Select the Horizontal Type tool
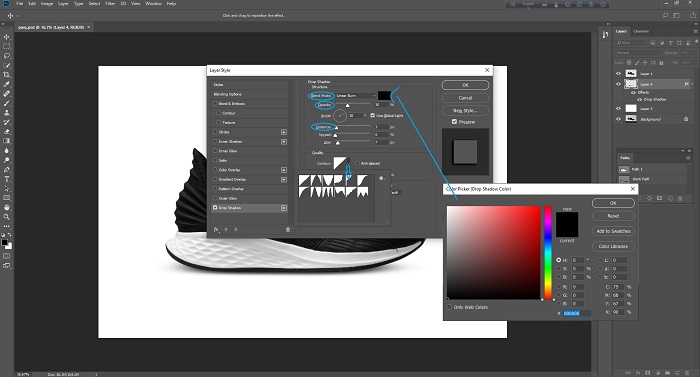The height and width of the screenshot is (377, 700). coord(7,179)
